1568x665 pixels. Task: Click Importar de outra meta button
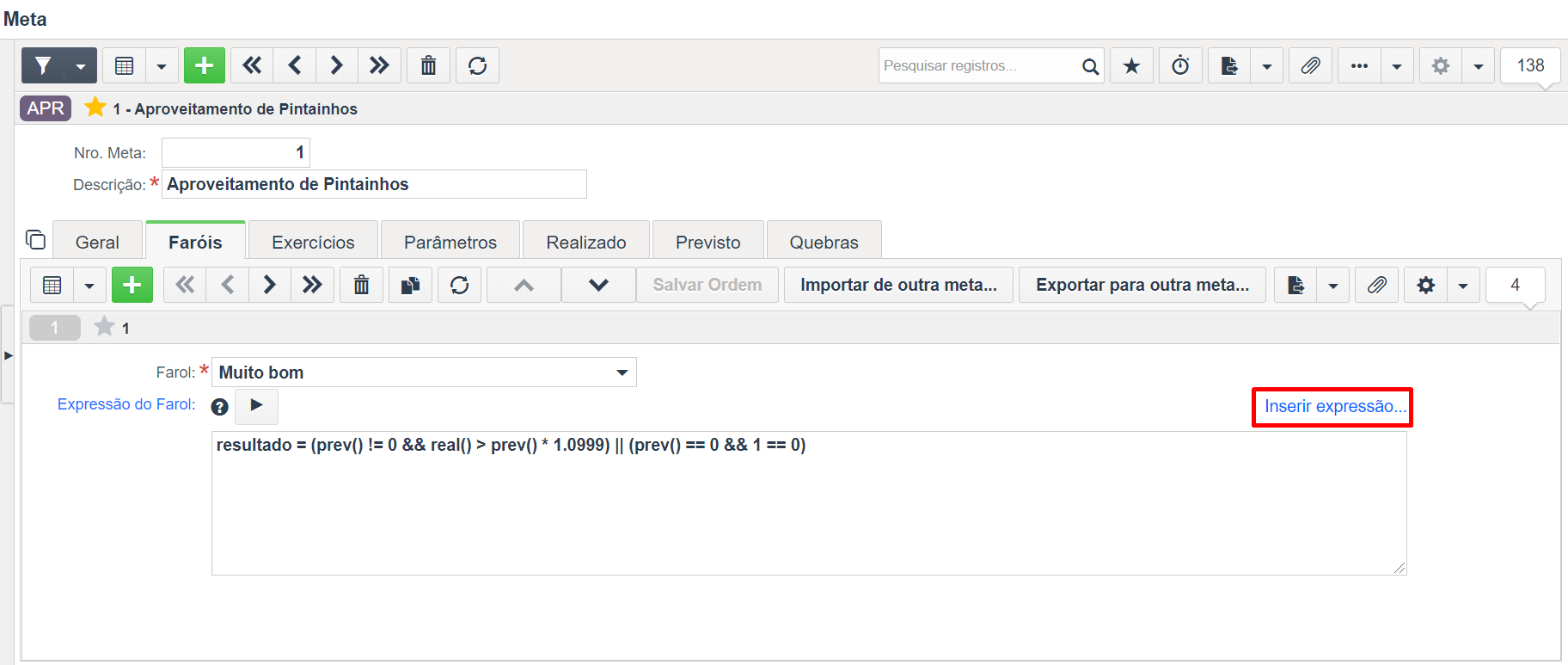click(899, 285)
